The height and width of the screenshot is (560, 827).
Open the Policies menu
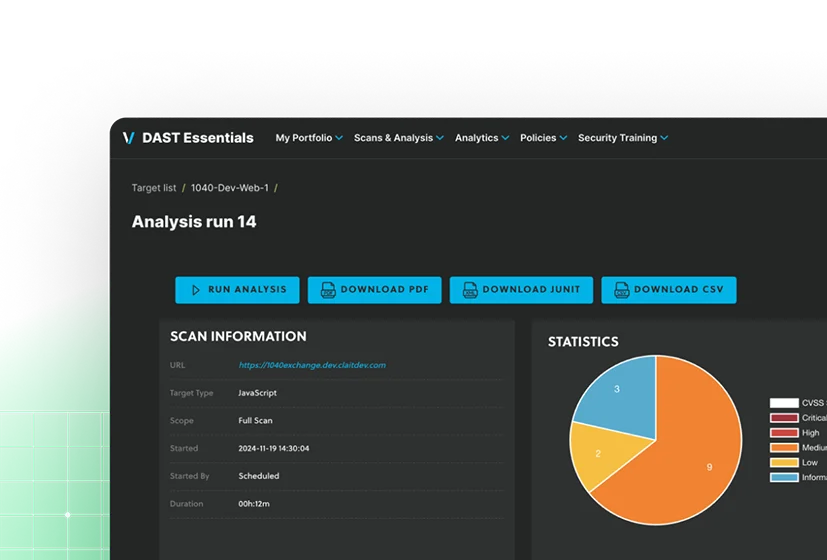tap(543, 138)
